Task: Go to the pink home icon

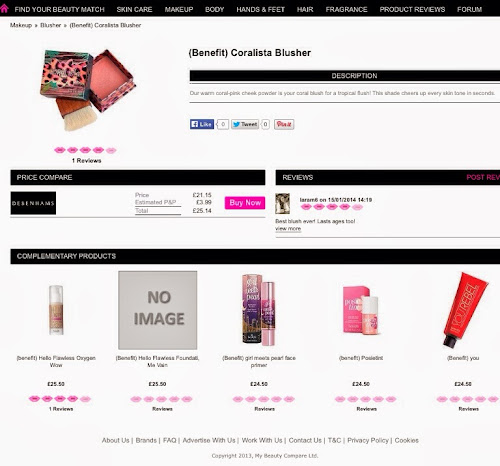Action: click(4, 8)
